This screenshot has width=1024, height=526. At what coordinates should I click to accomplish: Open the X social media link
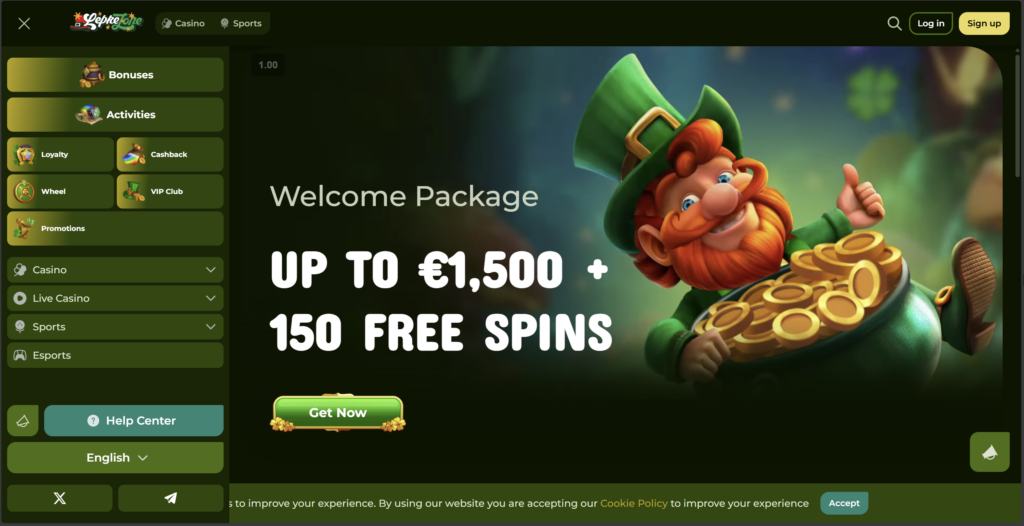pos(59,498)
